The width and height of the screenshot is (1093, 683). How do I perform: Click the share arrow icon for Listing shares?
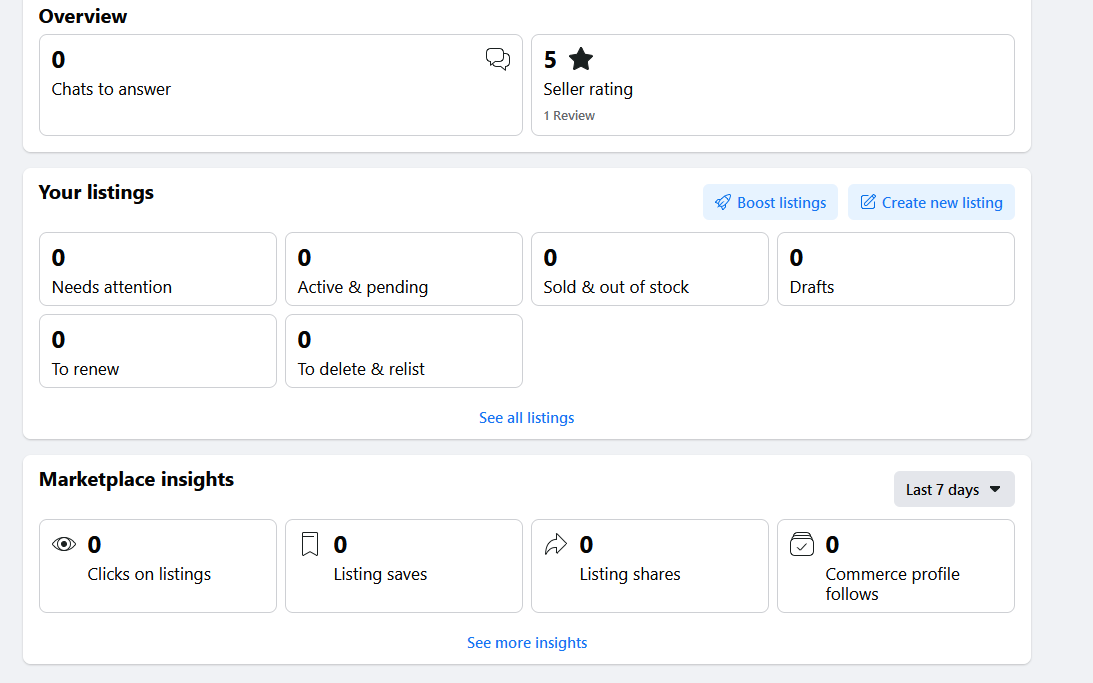555,545
